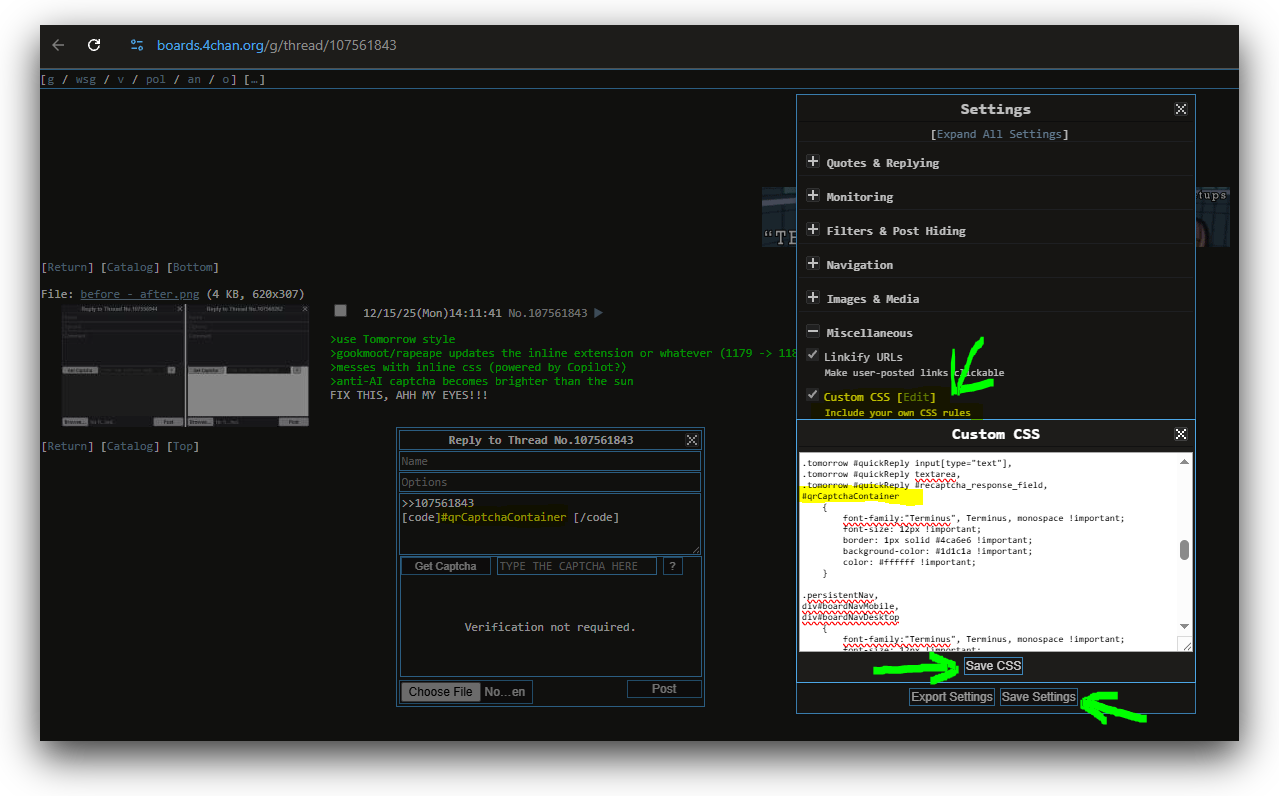Viewport: 1279px width, 796px height.
Task: Click the browser address bar URL
Action: click(277, 45)
